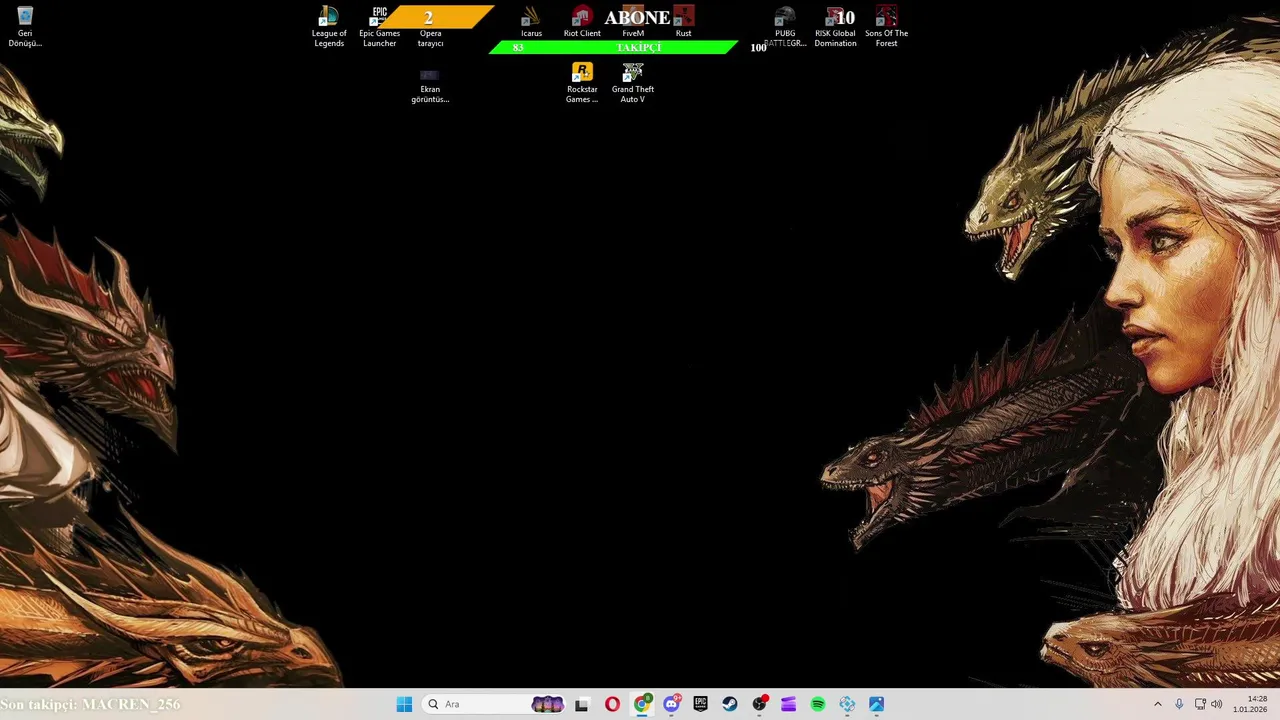Select the PUBG Battlegrounds desktop icon
1280x720 pixels.
click(x=785, y=27)
